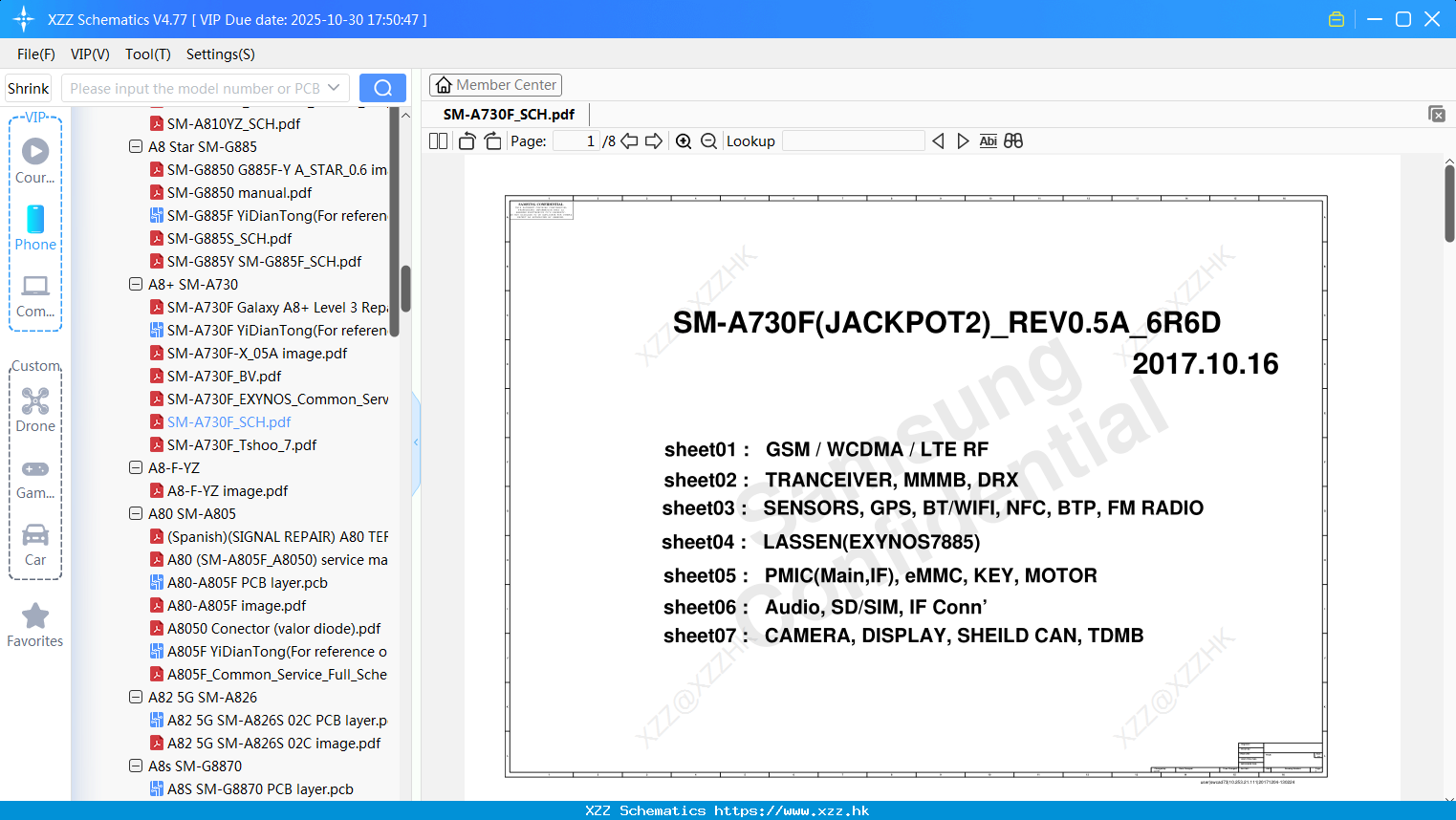
Task: Open SM-G885S_SCH.pdf
Action: click(229, 239)
